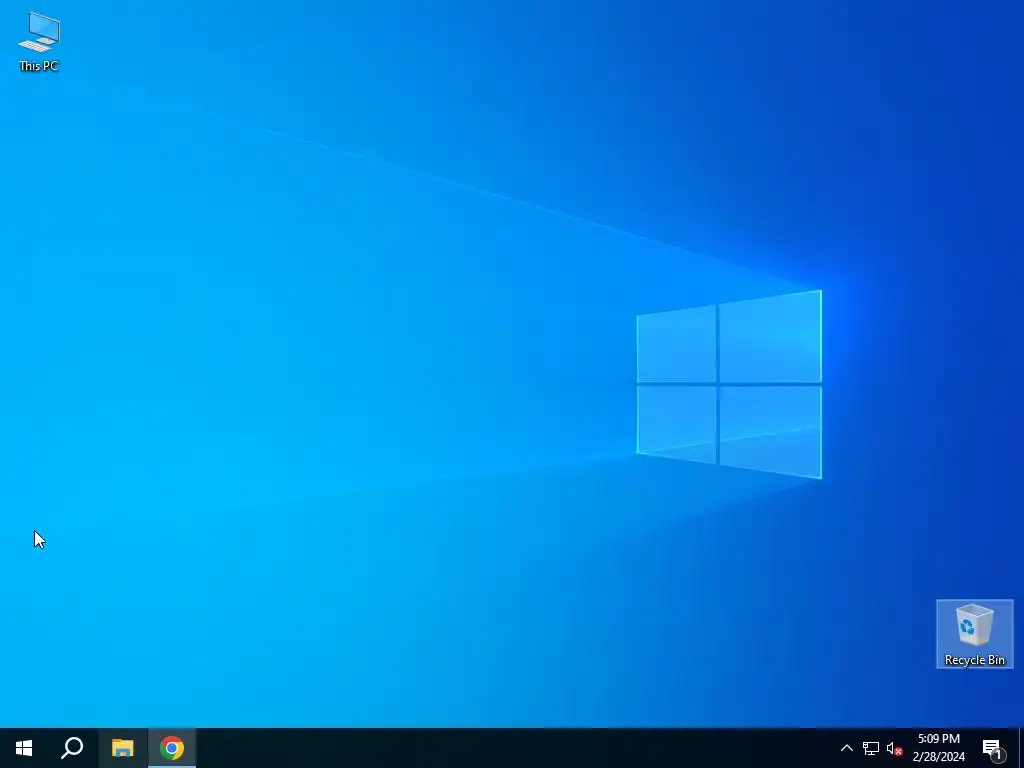Screen dimensions: 1024x768
Task: Open the Action Center notifications icon
Action: (x=993, y=748)
